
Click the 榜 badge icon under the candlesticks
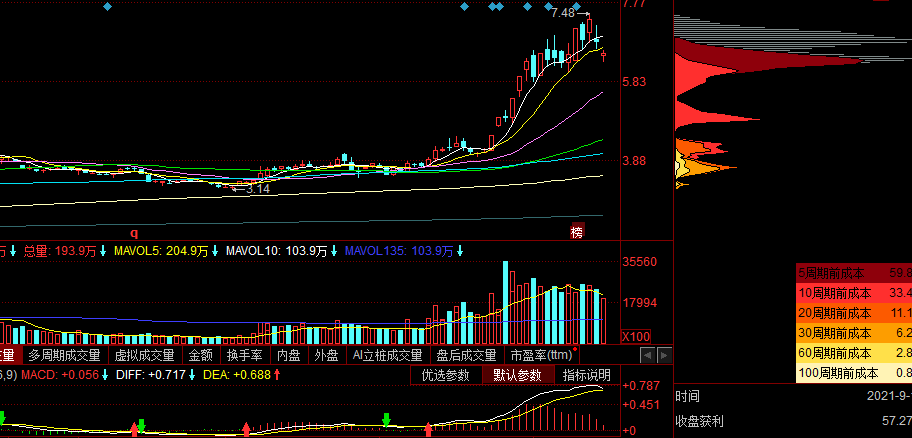tap(576, 232)
